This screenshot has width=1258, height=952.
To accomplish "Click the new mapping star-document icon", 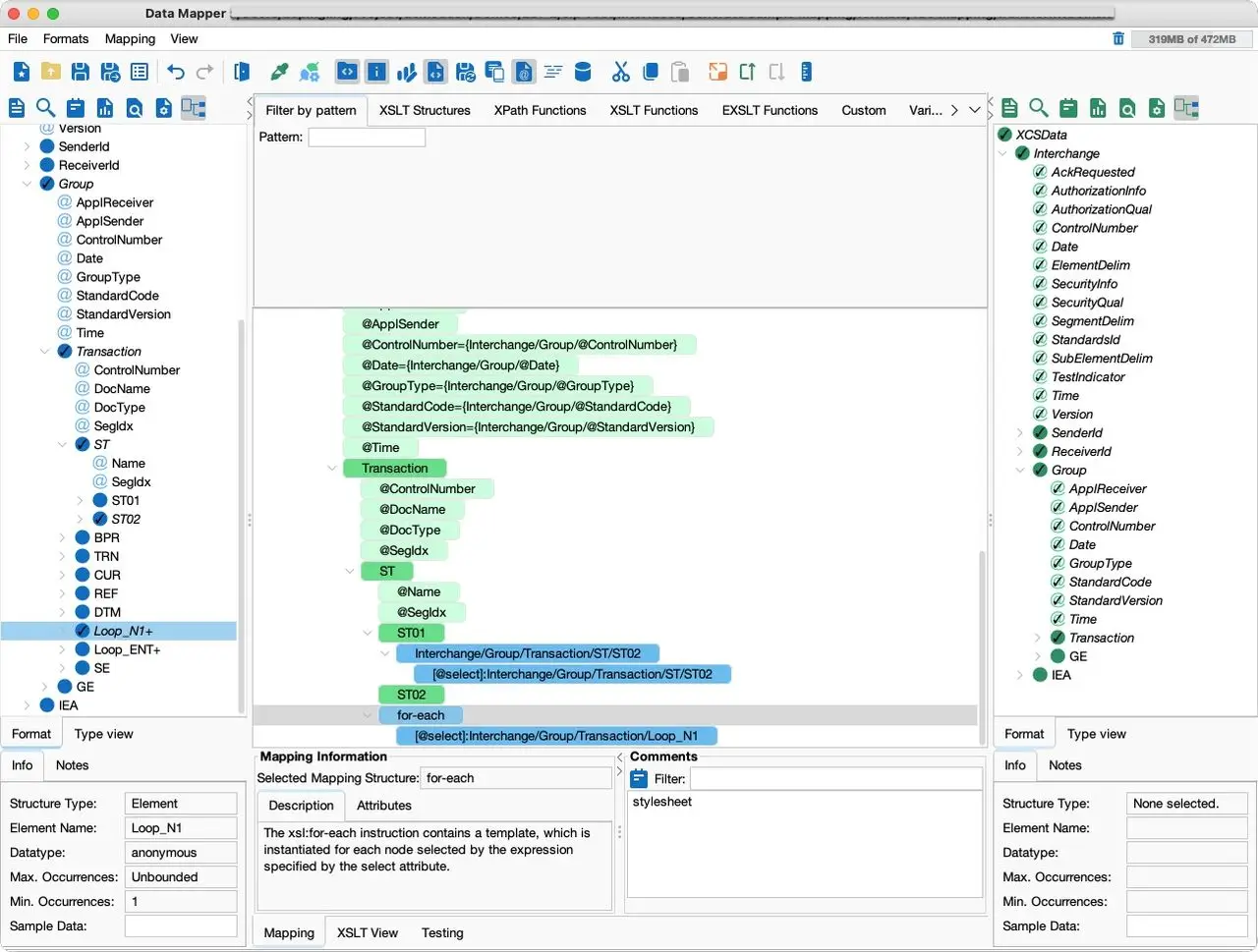I will point(22,72).
